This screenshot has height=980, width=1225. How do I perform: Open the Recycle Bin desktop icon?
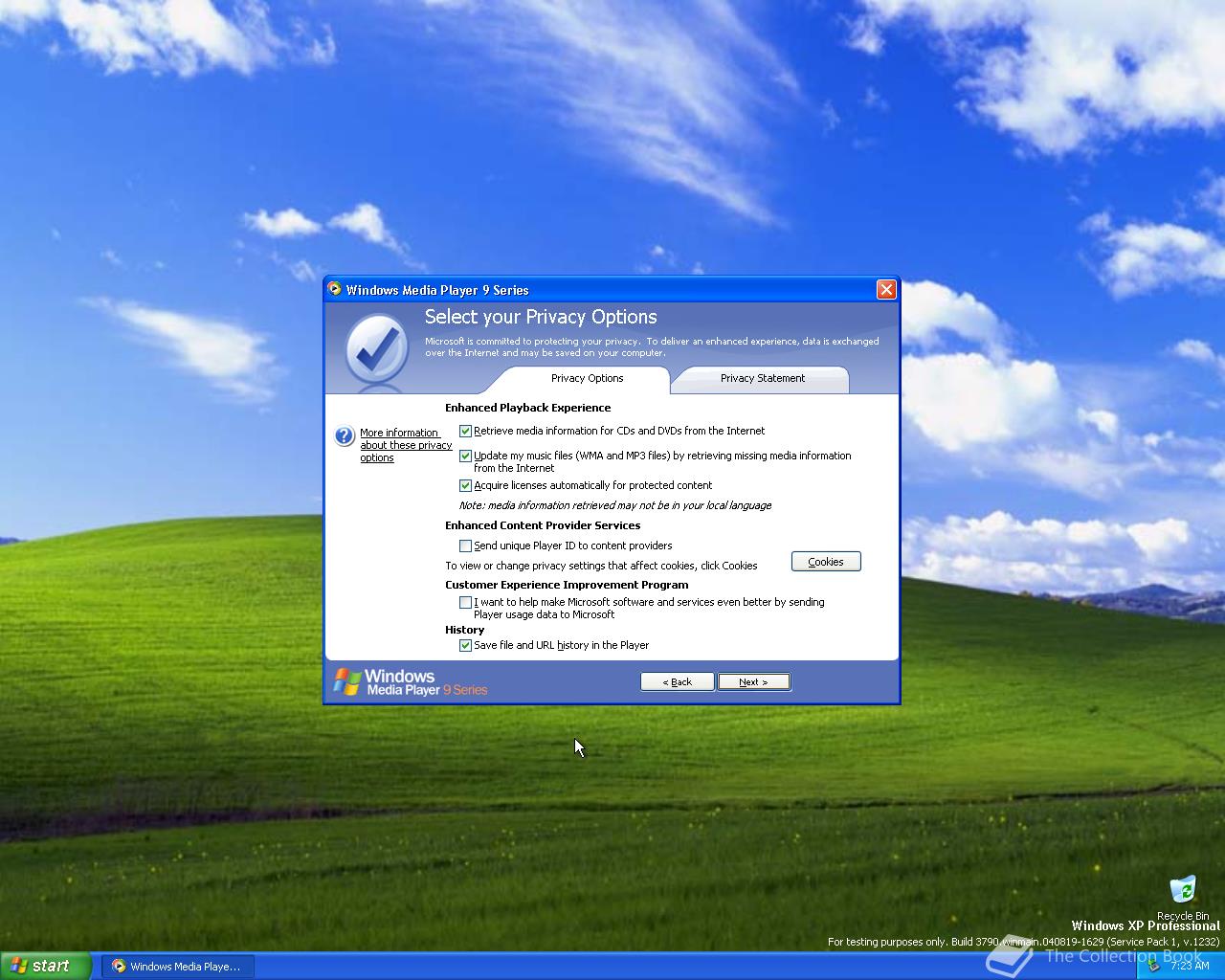click(1183, 898)
